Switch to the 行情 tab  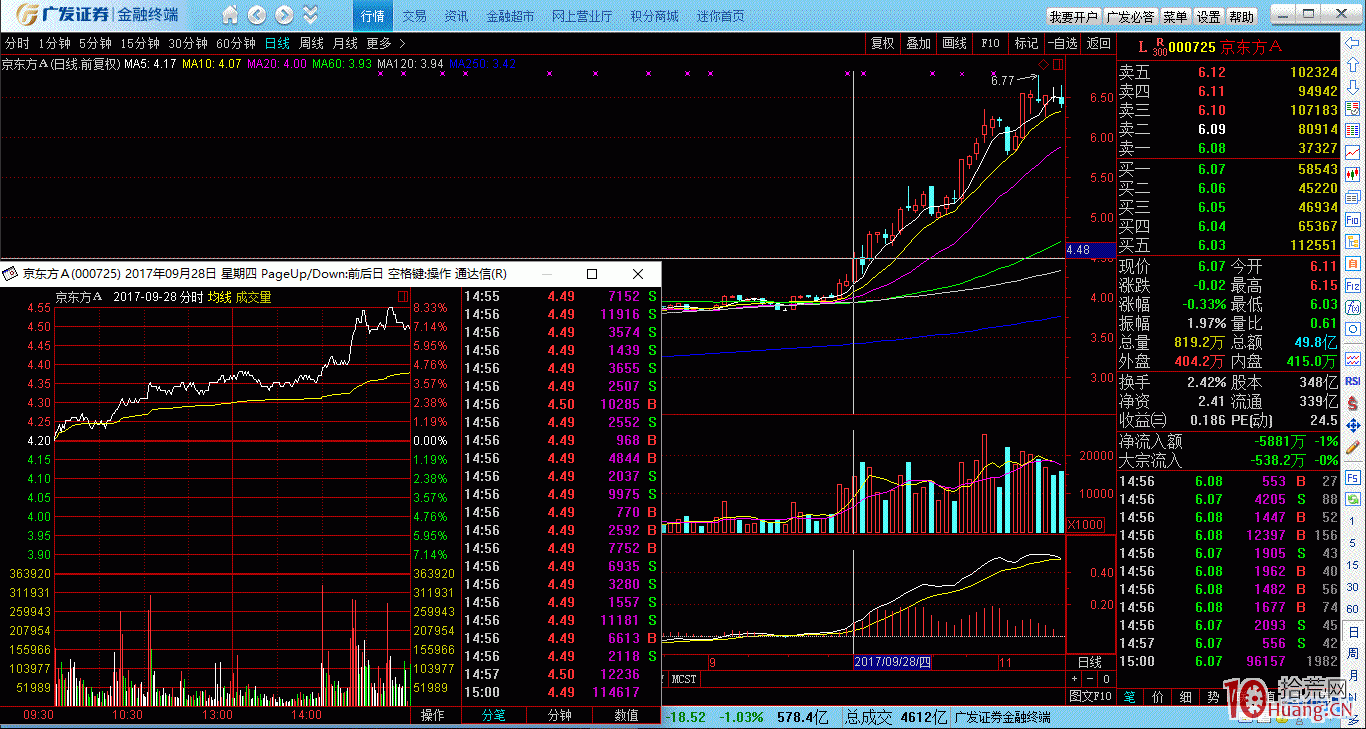coord(373,17)
